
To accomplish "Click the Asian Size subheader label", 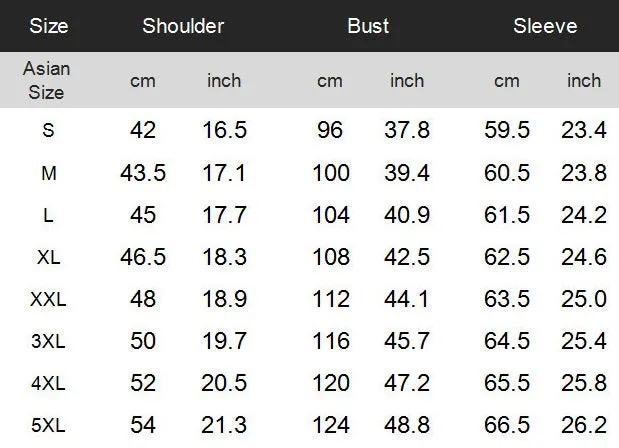I will tap(47, 81).
